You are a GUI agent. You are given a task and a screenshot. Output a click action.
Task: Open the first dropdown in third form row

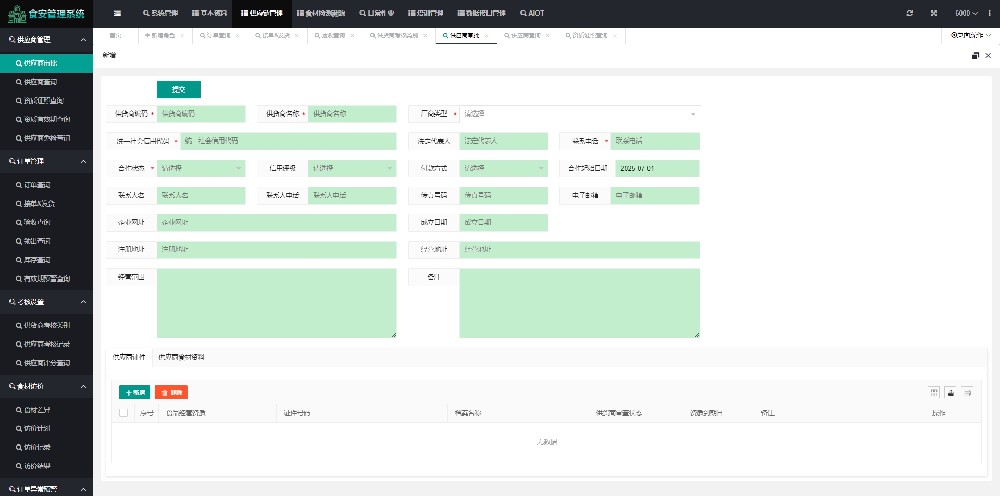(200, 168)
